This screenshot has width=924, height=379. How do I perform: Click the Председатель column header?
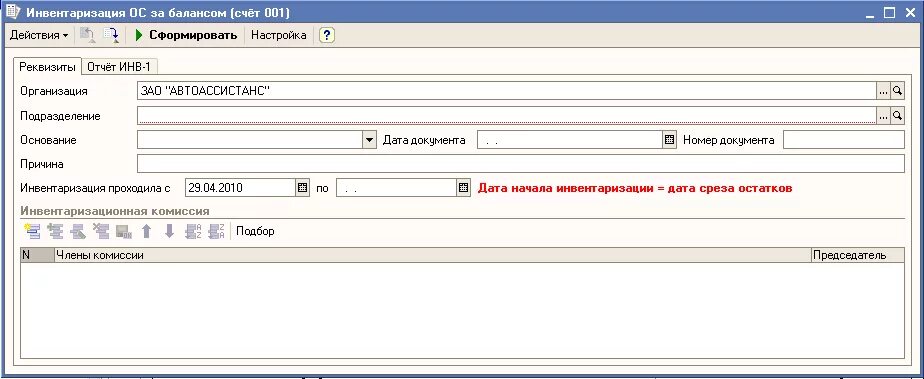click(857, 255)
